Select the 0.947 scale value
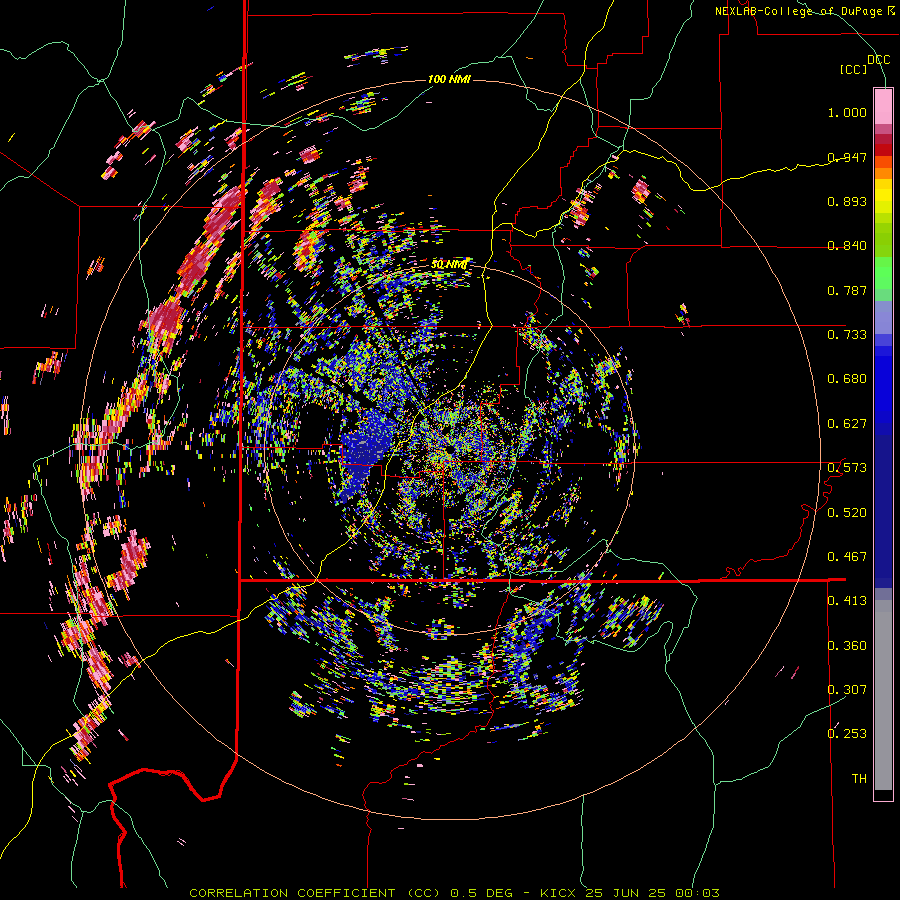Viewport: 900px width, 900px height. click(x=847, y=157)
